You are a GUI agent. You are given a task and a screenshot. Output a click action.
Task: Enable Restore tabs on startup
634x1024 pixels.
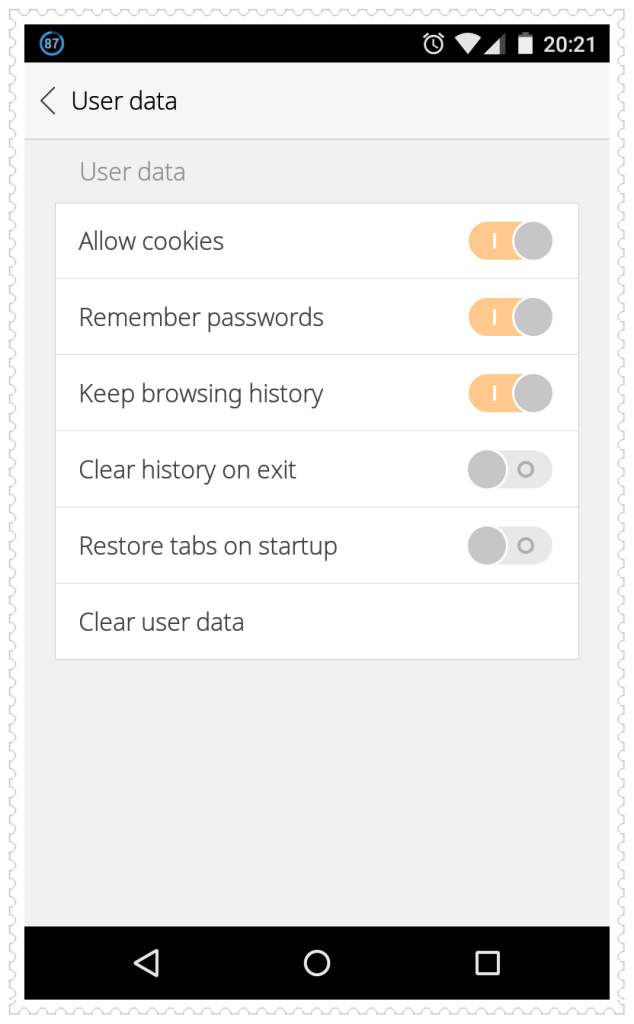point(510,545)
